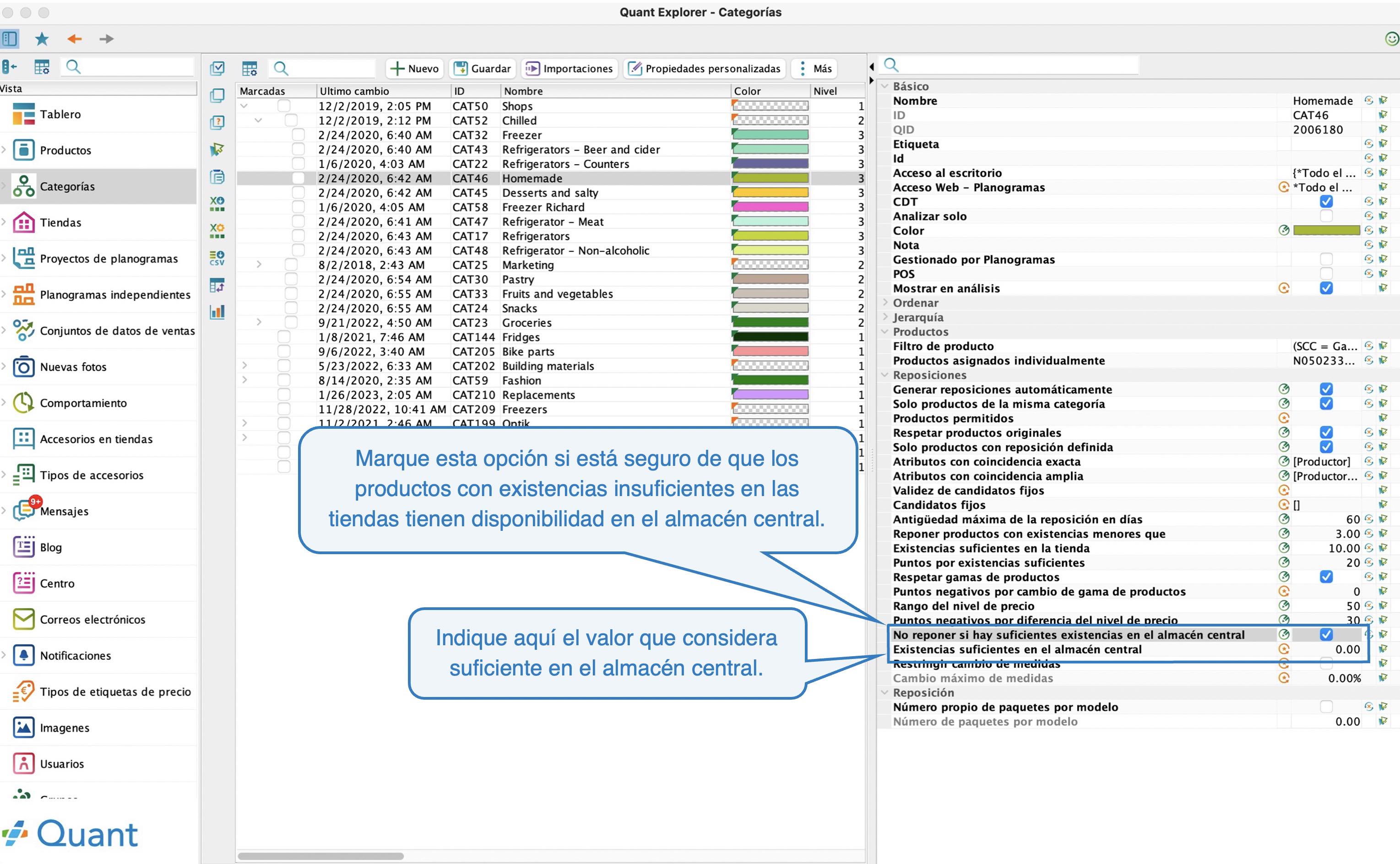Open the bar chart icon in vertical toolbar
The width and height of the screenshot is (1400, 864).
pos(217,312)
